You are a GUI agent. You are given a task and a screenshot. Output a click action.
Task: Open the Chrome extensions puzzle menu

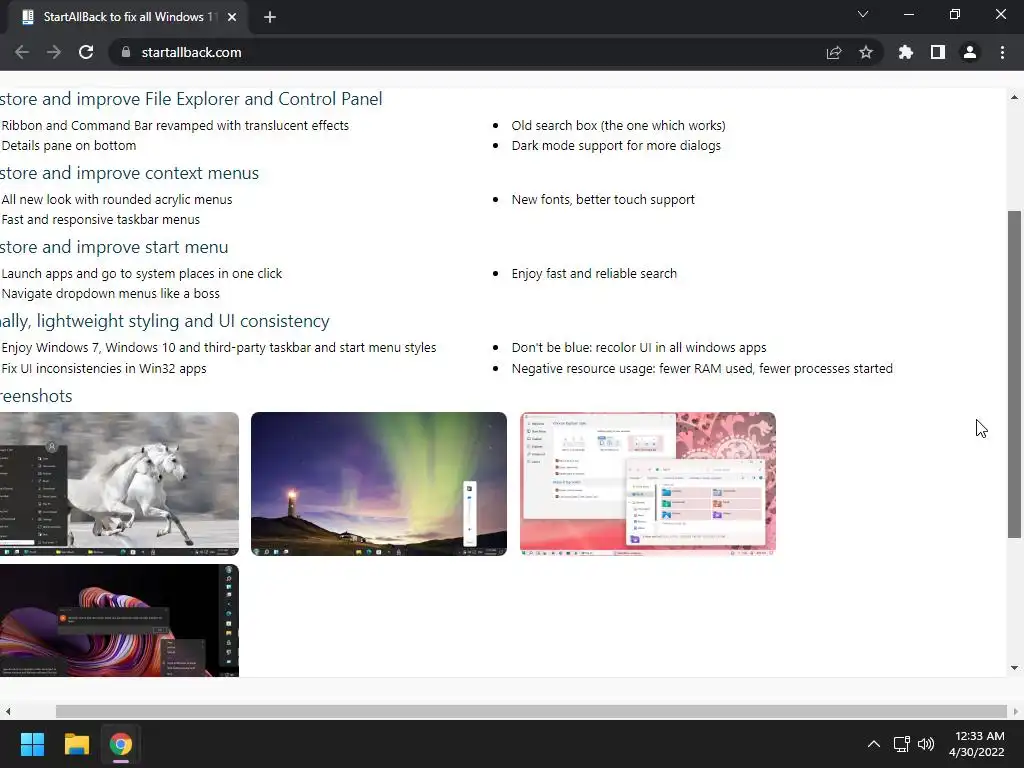pos(905,52)
